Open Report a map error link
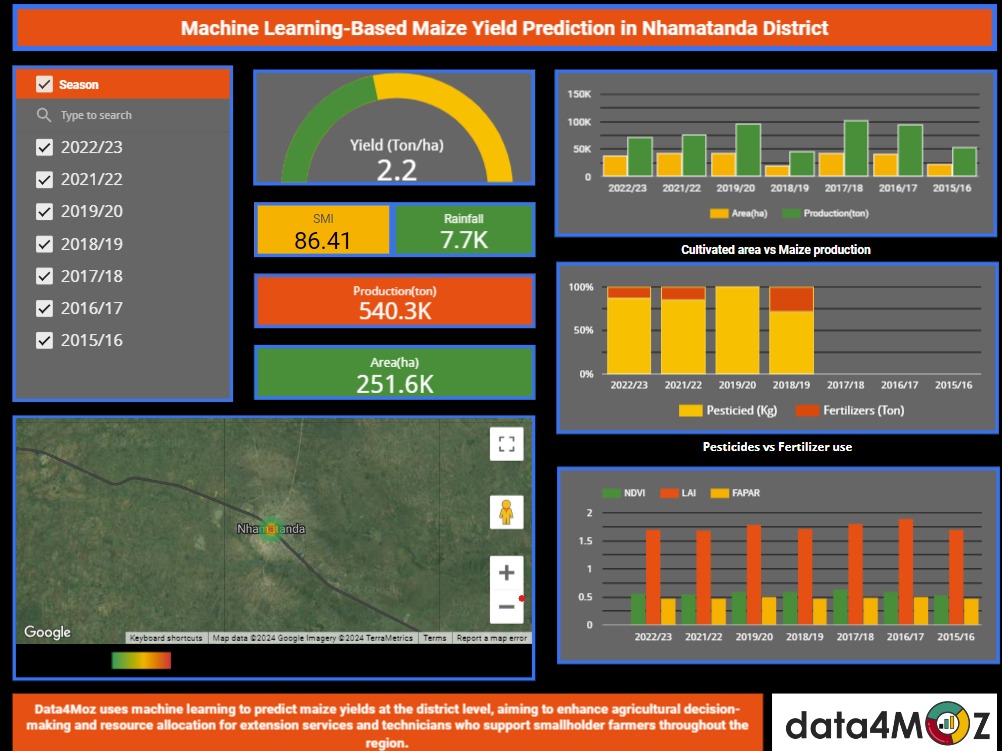Screen dimensions: 1002x751 click(491, 638)
